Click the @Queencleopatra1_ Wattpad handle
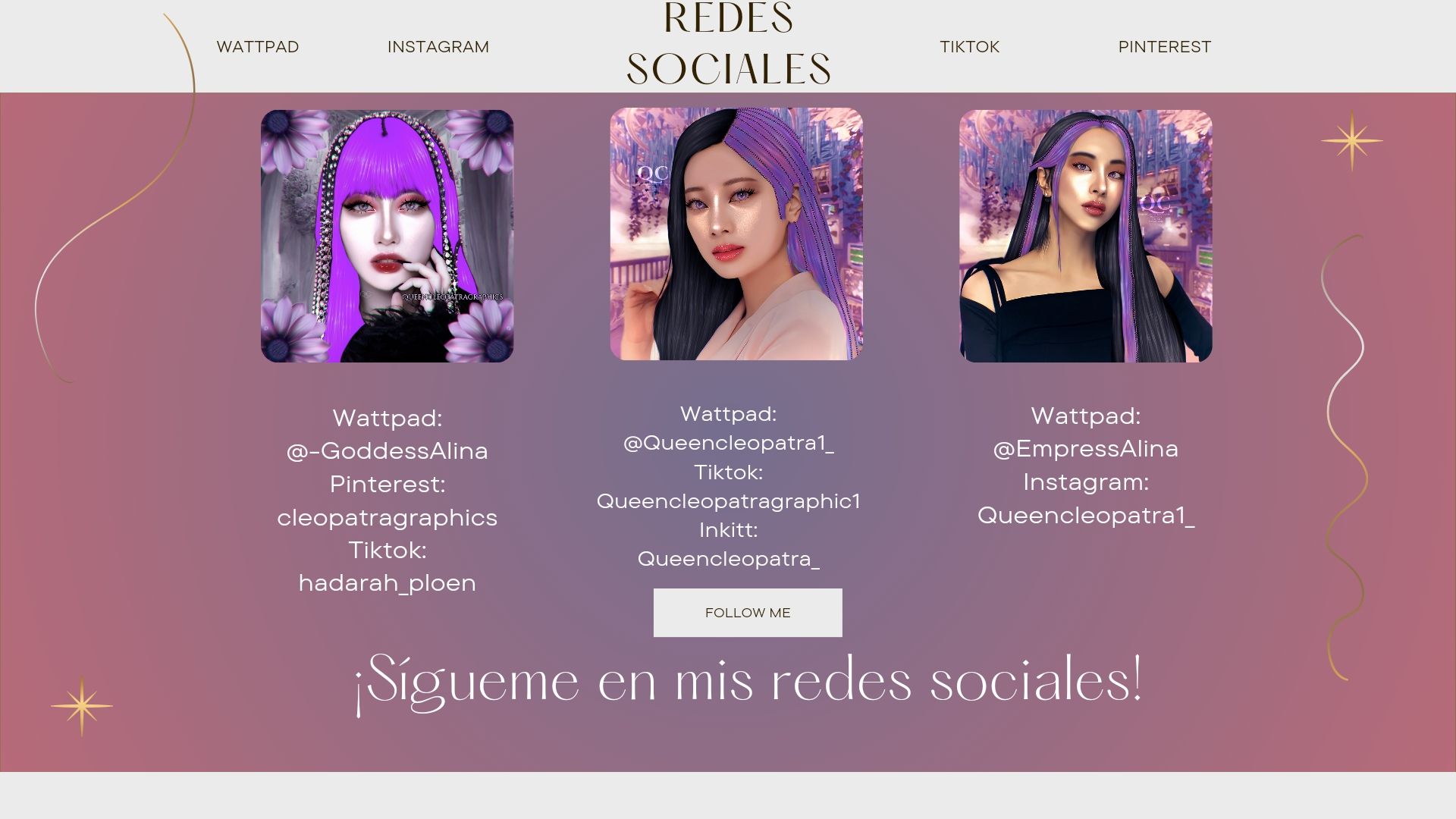Screen dimensions: 1456x819 [729, 443]
